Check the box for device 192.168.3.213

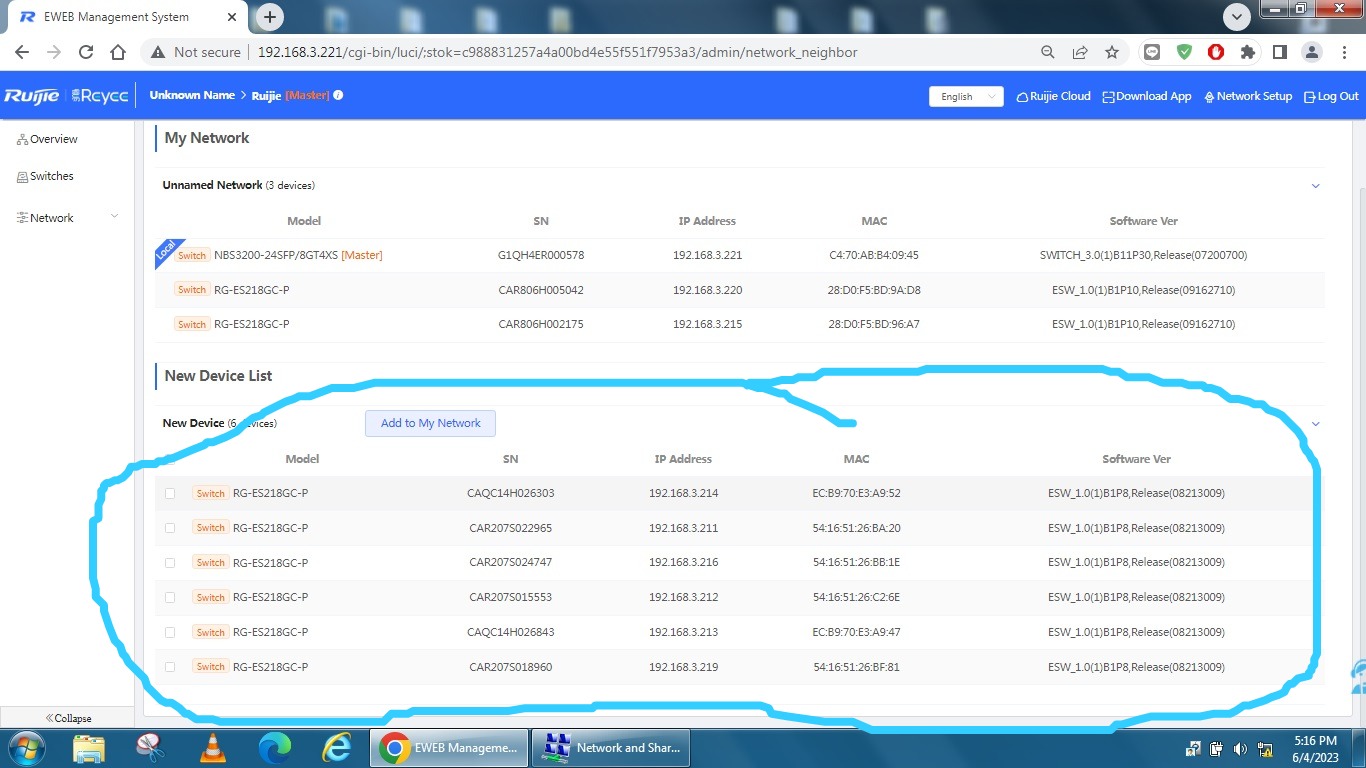coord(170,632)
